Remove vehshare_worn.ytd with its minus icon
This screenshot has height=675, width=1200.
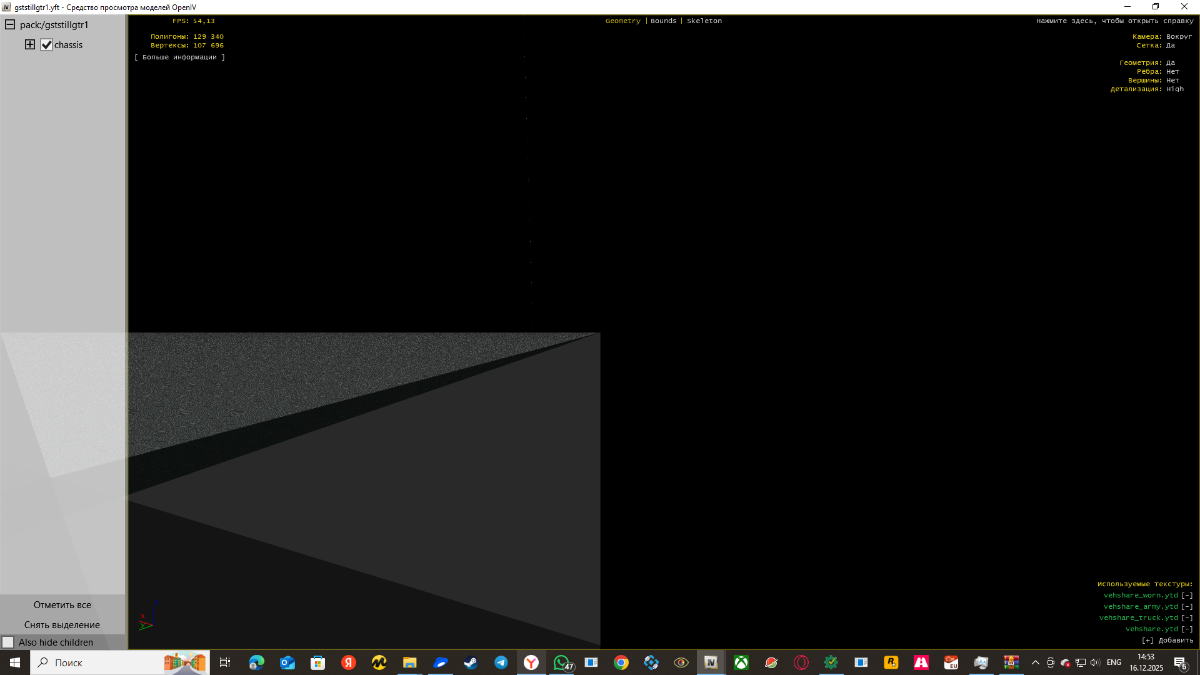pos(1187,595)
